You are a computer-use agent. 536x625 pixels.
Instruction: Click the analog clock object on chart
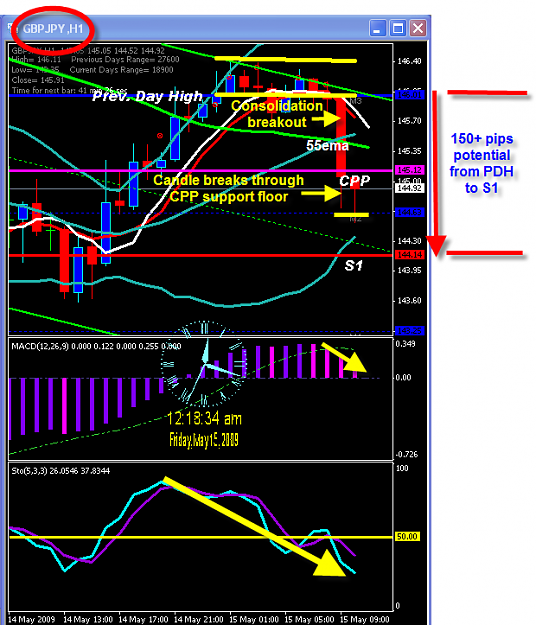coord(204,363)
